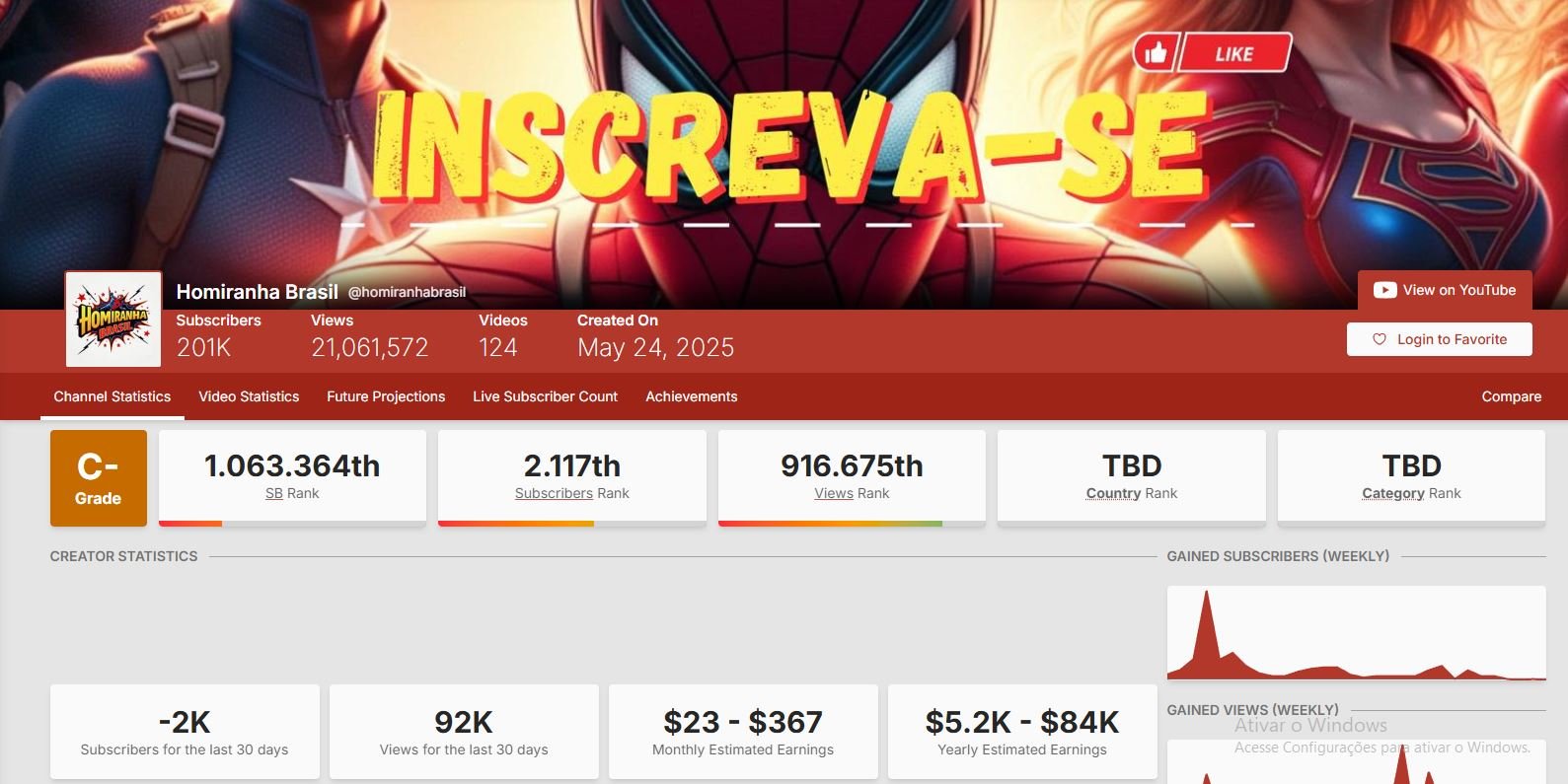Open the Achievements tab

pos(691,396)
